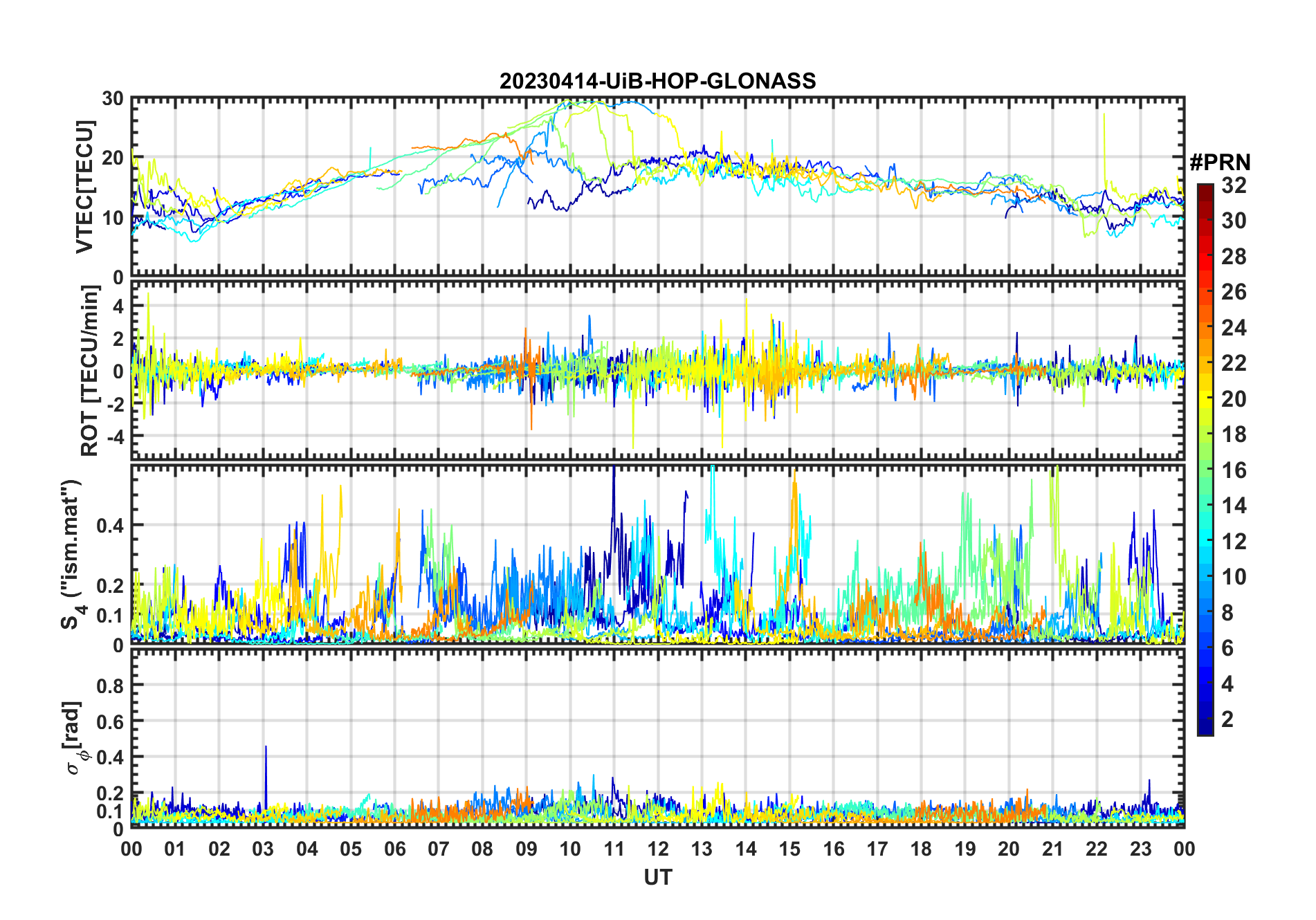The width and height of the screenshot is (1316, 920).
Task: Select the 0.6 tick on σφ axis
Action: tap(109, 721)
